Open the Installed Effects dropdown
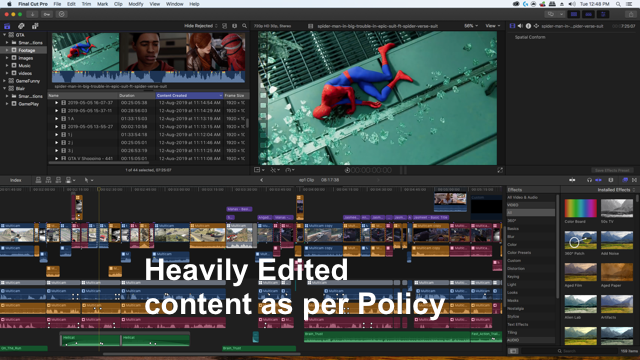This screenshot has width=640, height=360. click(616, 190)
